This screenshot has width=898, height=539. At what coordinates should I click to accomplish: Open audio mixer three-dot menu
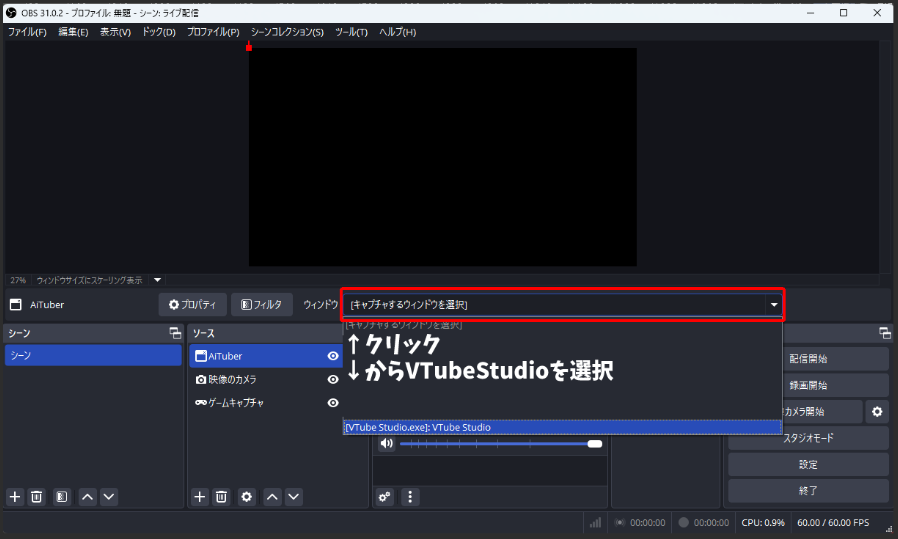tap(410, 496)
